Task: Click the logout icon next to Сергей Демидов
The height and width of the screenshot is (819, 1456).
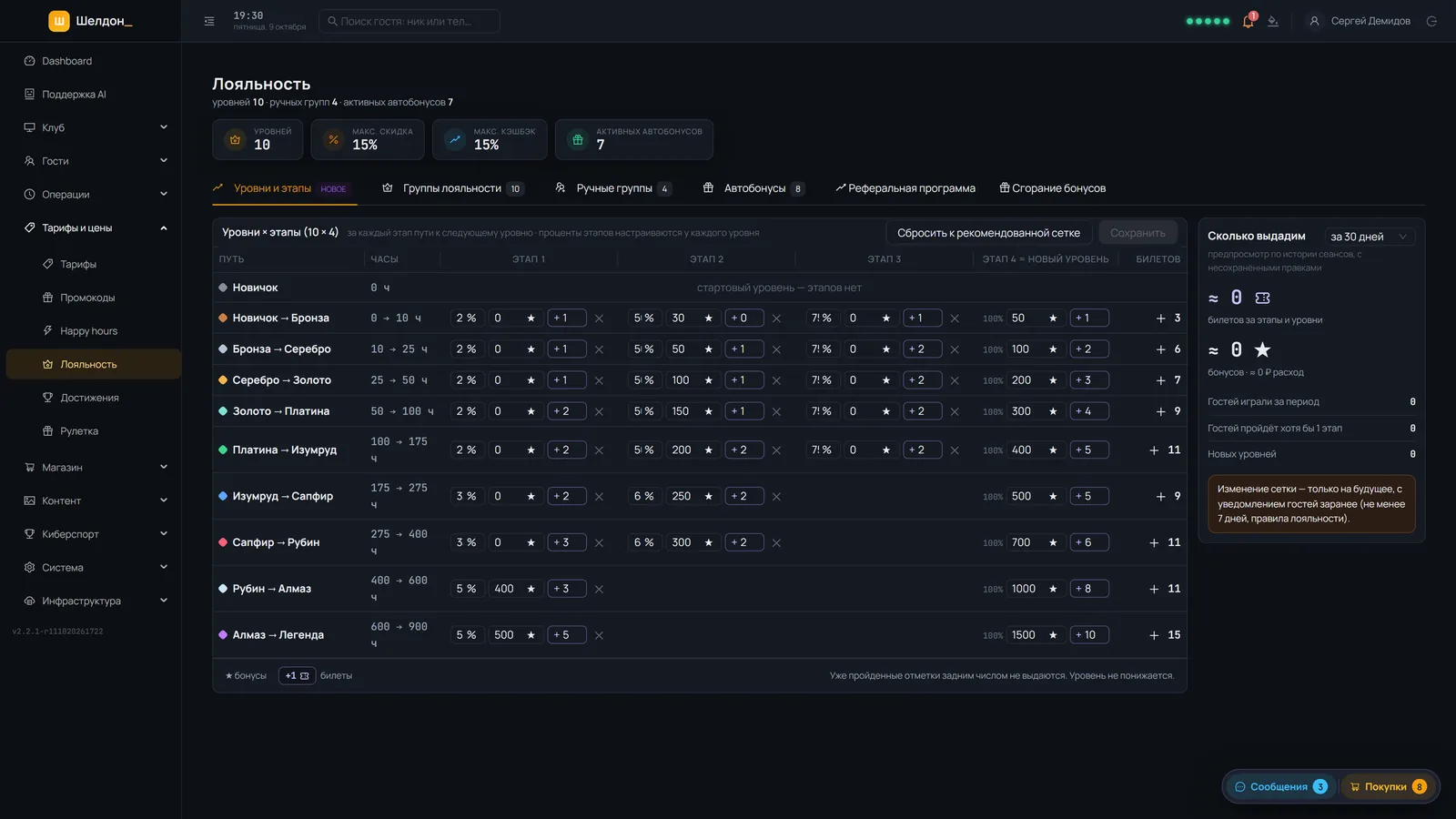Action: (x=1431, y=21)
